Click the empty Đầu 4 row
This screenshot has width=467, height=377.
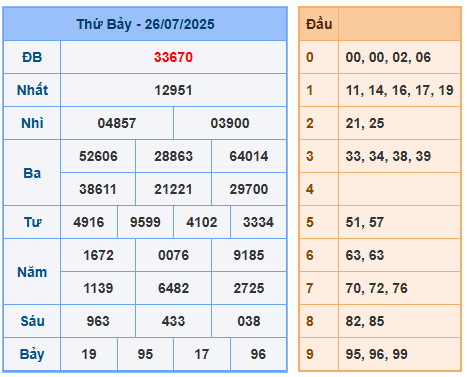(380, 189)
